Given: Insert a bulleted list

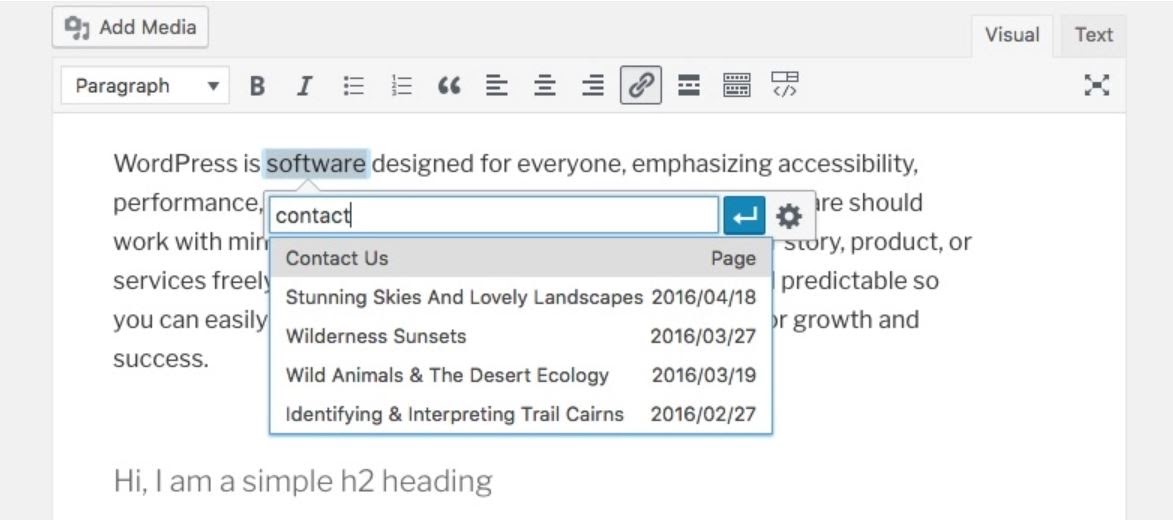Looking at the screenshot, I should tap(353, 86).
